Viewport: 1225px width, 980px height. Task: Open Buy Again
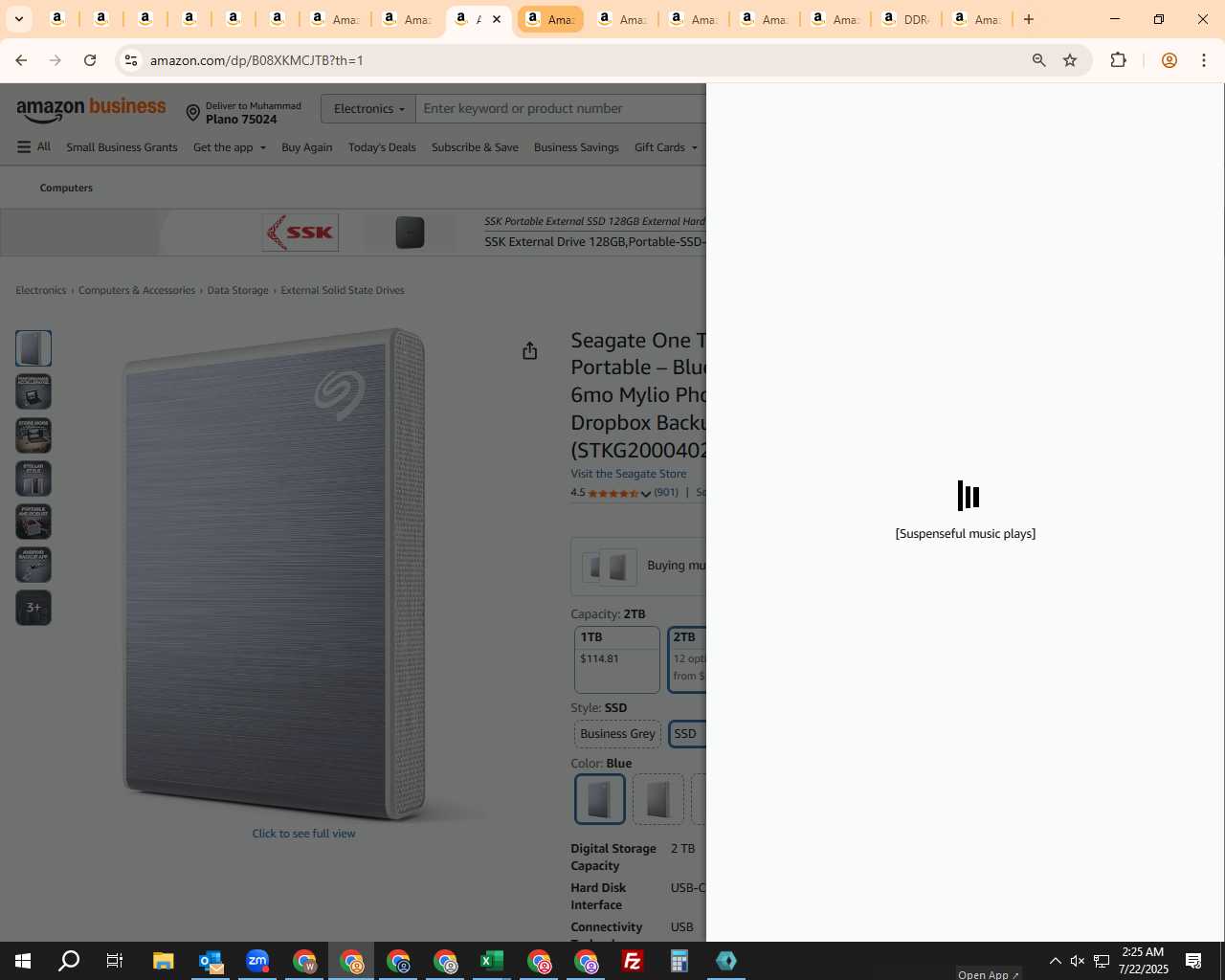coord(307,147)
